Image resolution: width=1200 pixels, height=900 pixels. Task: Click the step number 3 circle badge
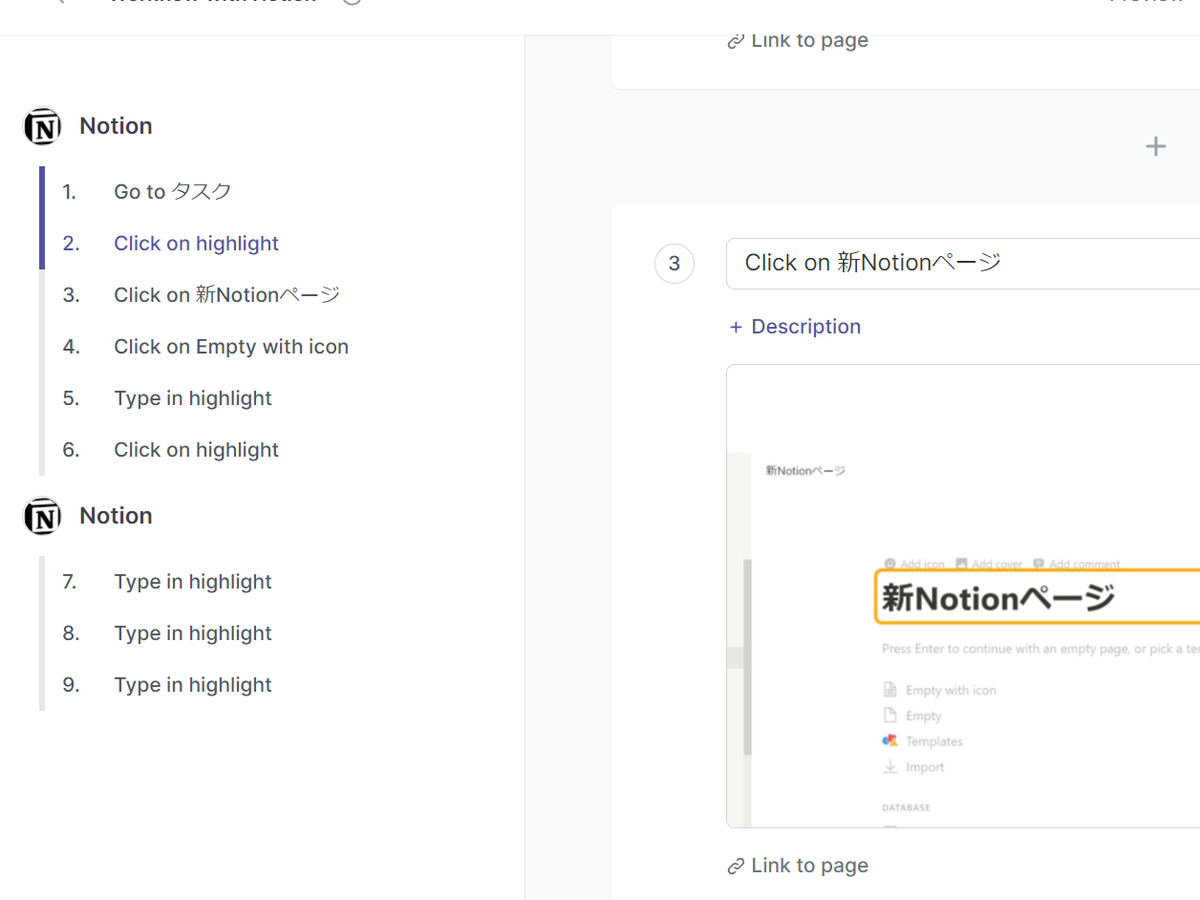pos(674,264)
